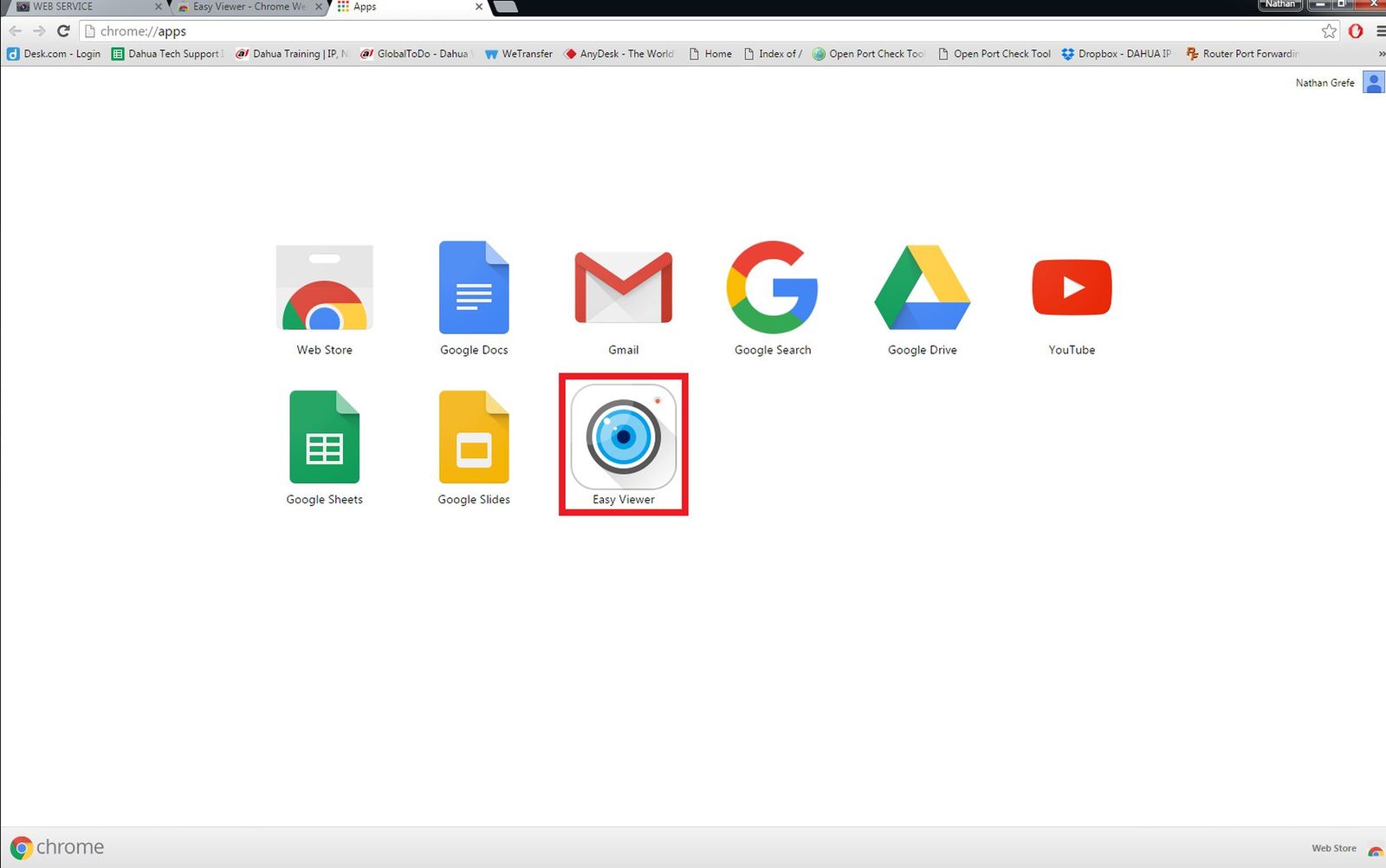Open the AnyDesk bookmark
The width and height of the screenshot is (1386, 868).
(x=619, y=54)
